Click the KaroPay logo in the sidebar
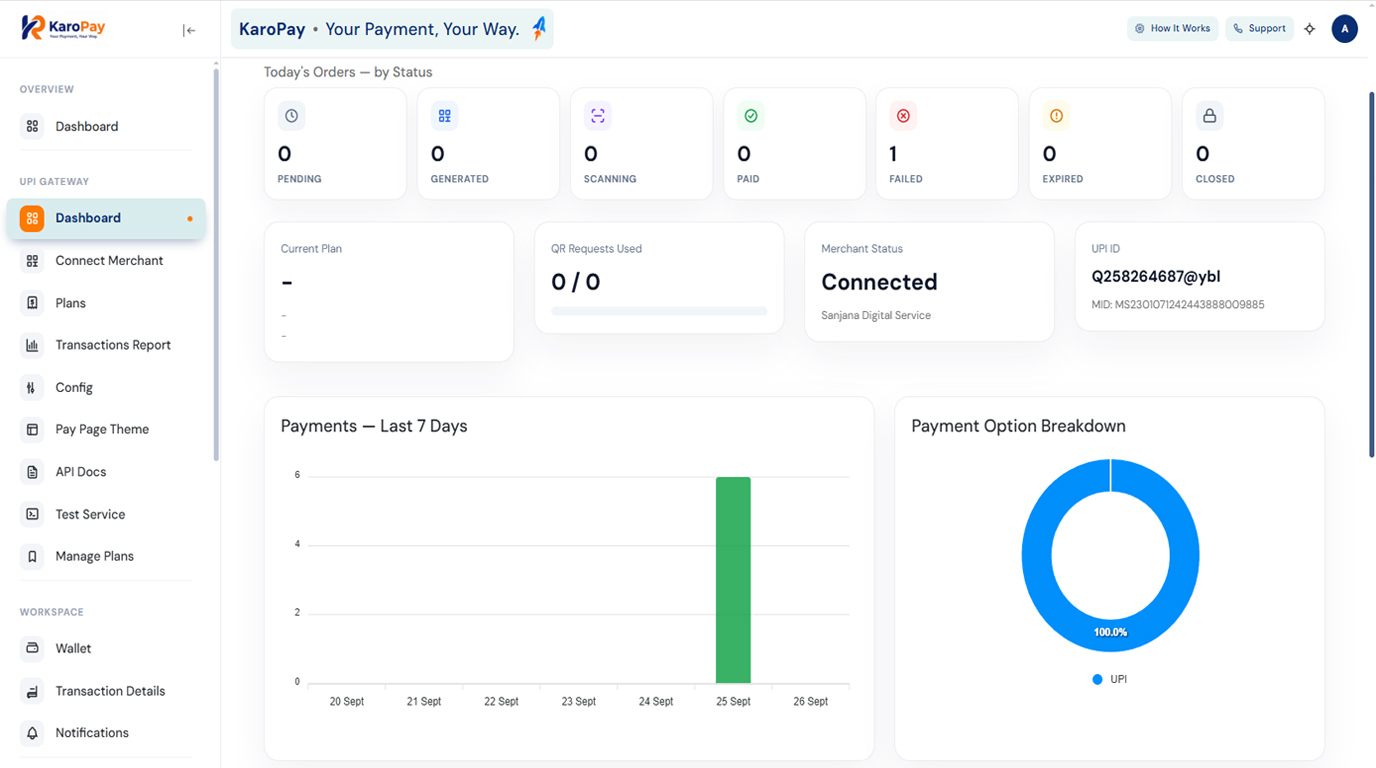 [63, 28]
